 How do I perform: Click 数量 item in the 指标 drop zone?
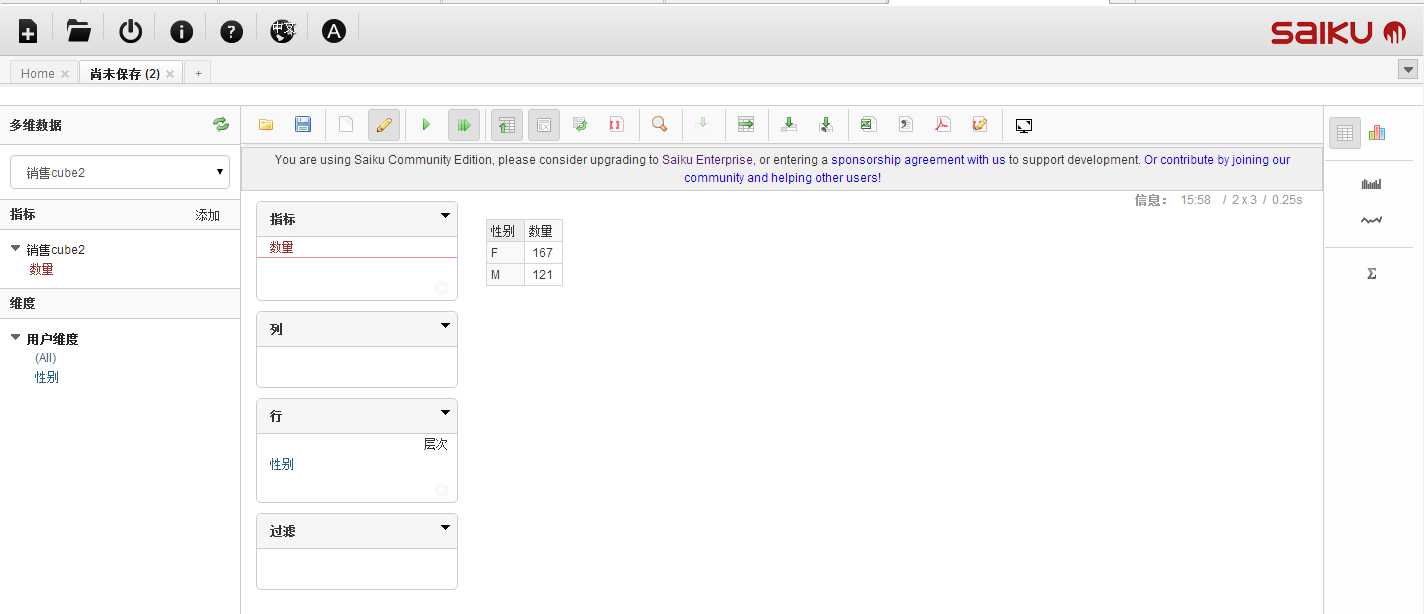click(282, 247)
